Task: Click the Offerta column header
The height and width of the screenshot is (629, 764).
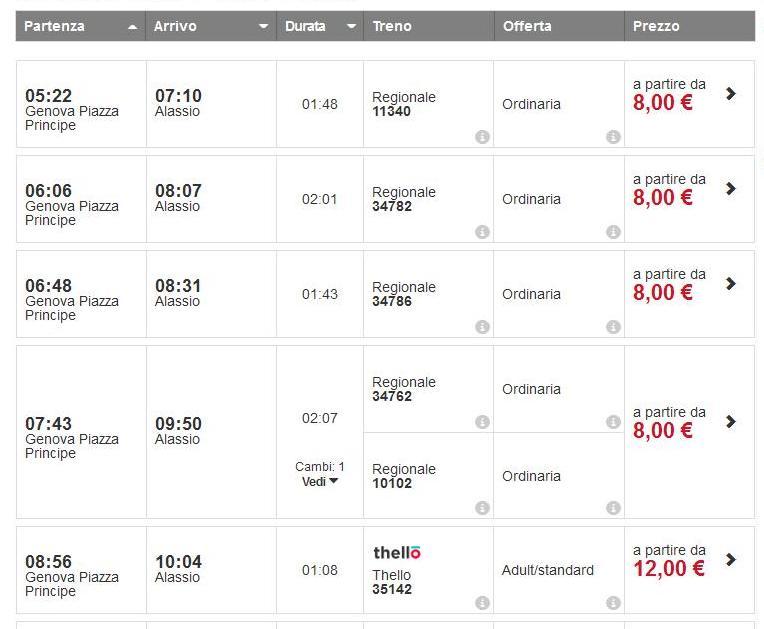Action: 527,26
